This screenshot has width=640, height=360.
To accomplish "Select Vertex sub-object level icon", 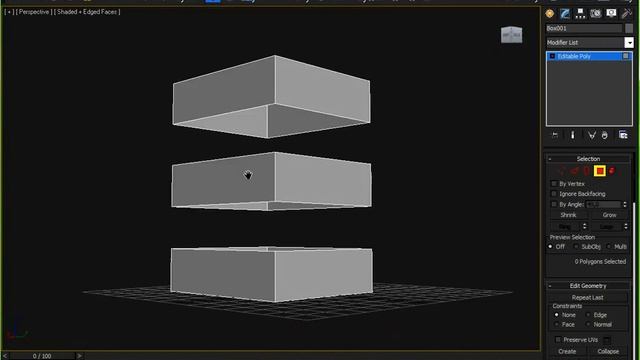I will [562, 171].
